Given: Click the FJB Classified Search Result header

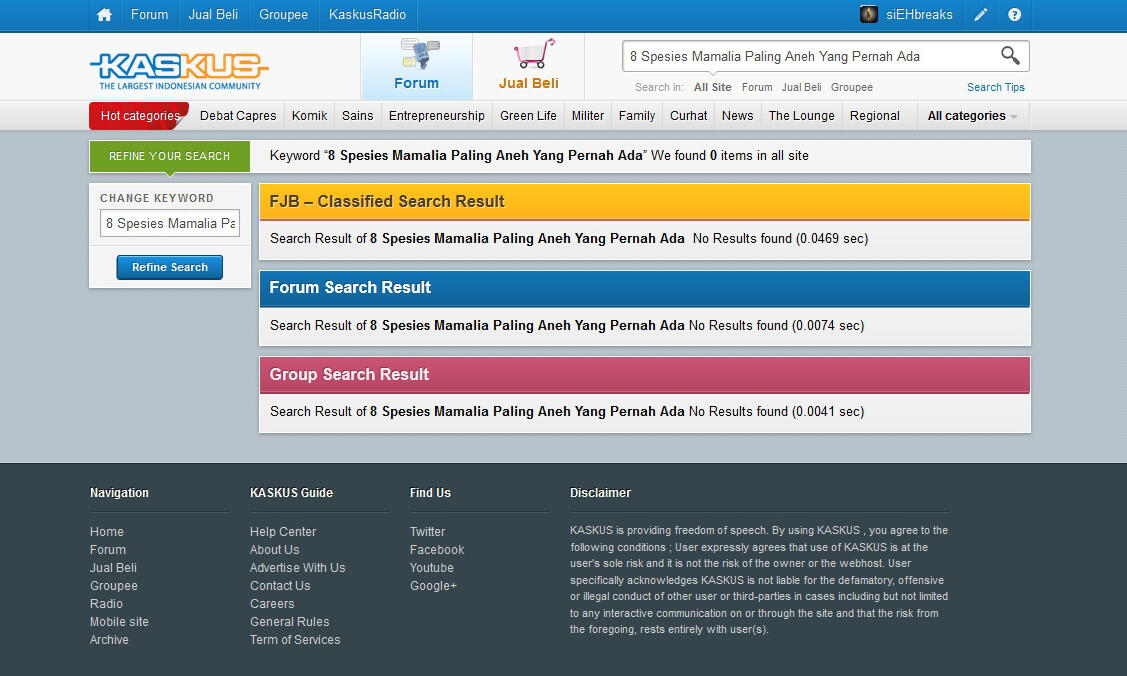Looking at the screenshot, I should coord(645,202).
